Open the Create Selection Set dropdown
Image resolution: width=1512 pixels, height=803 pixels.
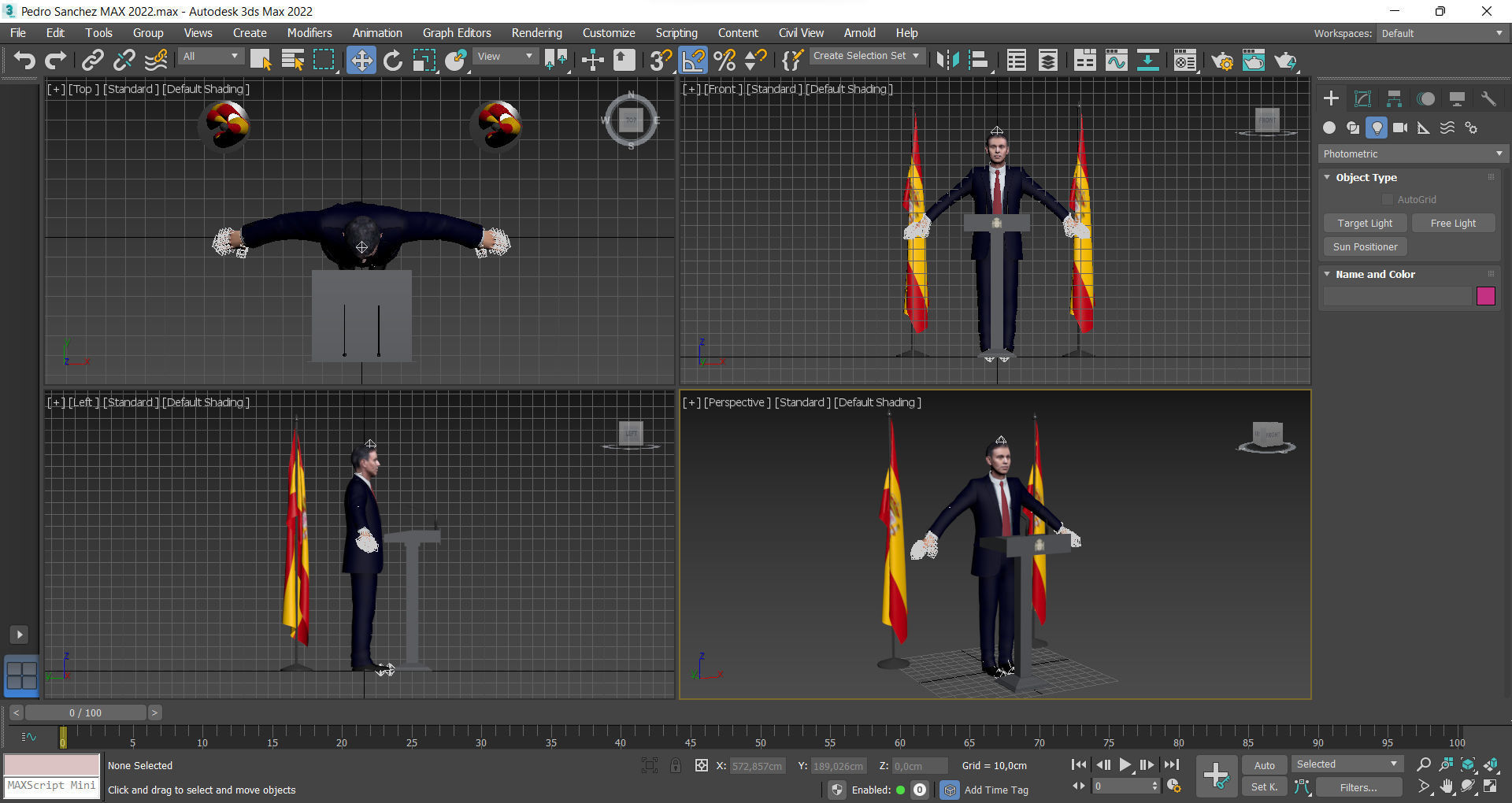coord(865,56)
